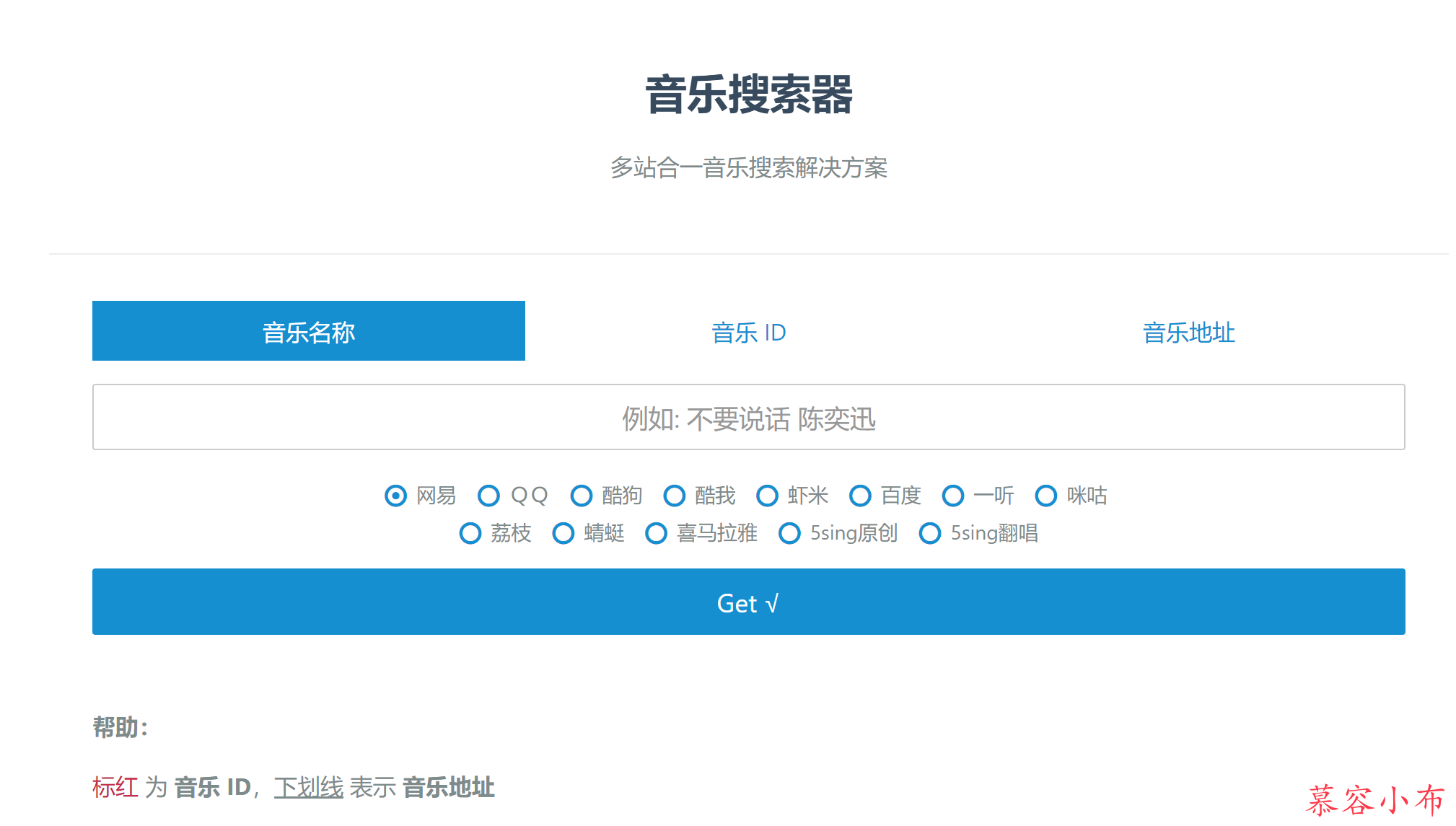Click the 下划线 underlined help text
Image resolution: width=1456 pixels, height=826 pixels.
pos(309,787)
